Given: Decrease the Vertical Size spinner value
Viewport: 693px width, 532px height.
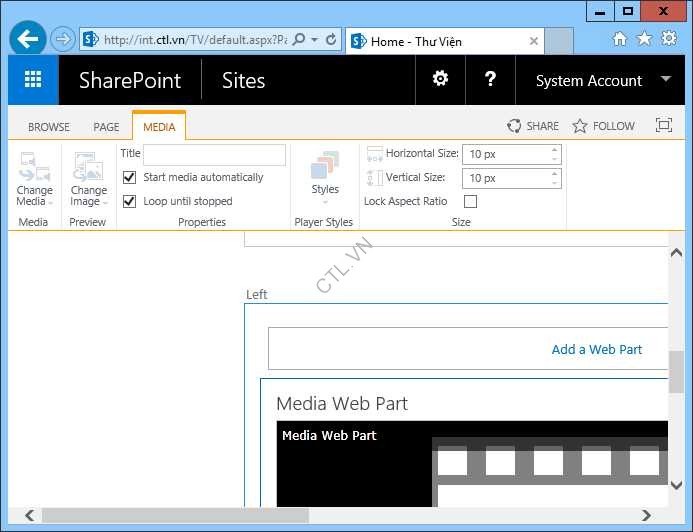Looking at the screenshot, I should [554, 183].
